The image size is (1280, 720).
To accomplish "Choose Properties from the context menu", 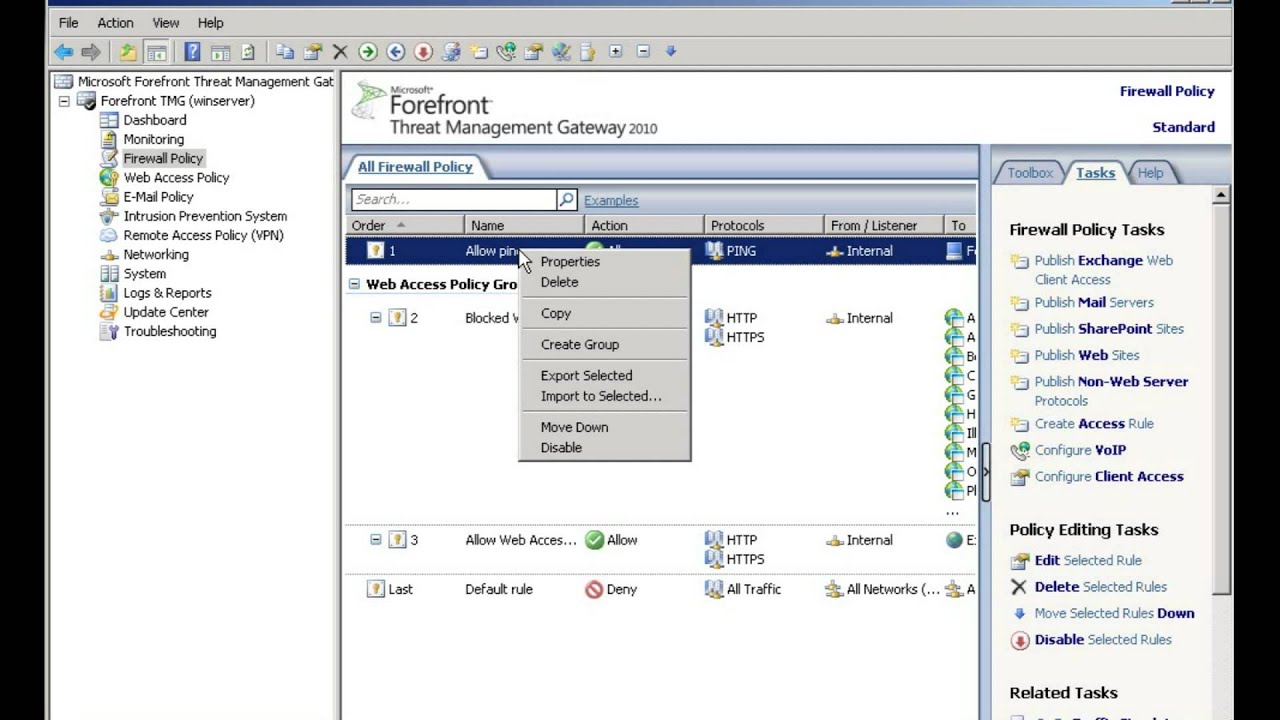I will point(604,261).
